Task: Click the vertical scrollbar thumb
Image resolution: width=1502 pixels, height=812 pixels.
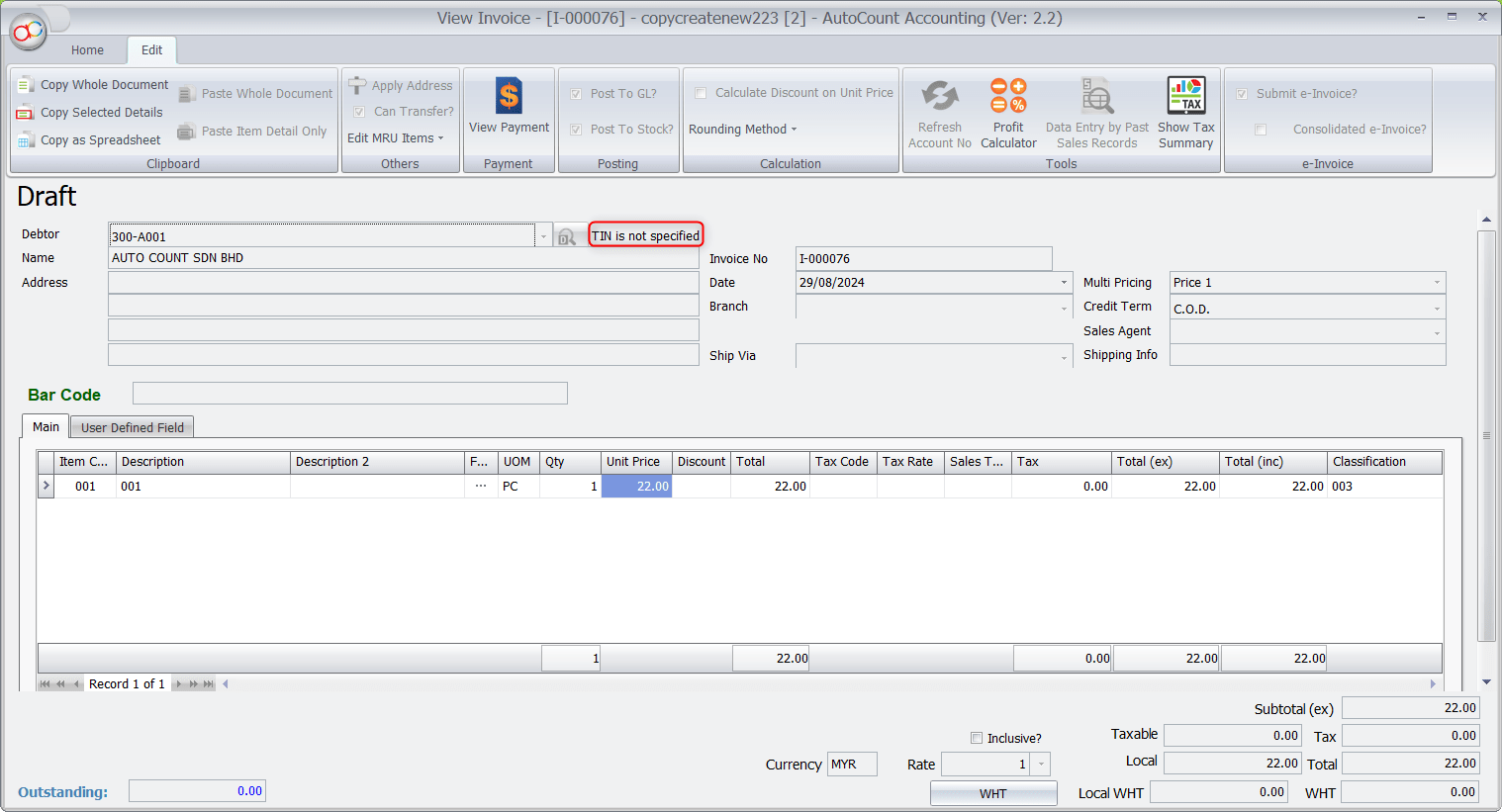Action: (x=1486, y=435)
